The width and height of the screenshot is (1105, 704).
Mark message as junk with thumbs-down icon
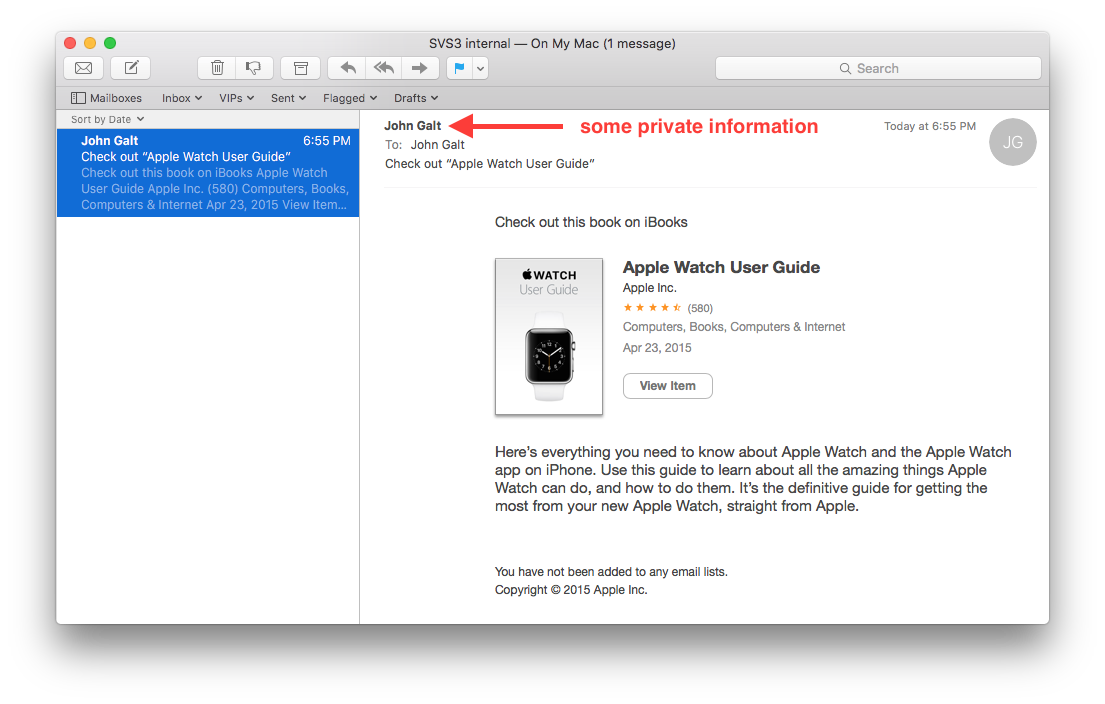point(254,68)
